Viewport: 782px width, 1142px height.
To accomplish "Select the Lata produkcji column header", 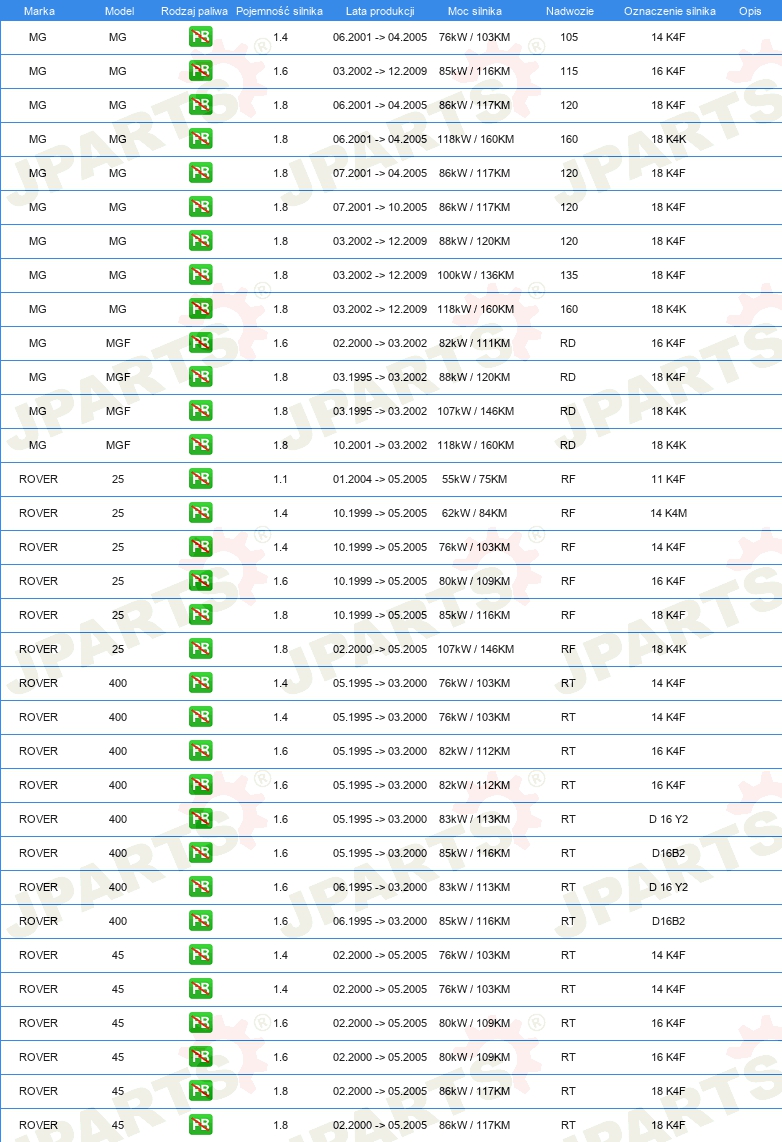I will point(380,11).
